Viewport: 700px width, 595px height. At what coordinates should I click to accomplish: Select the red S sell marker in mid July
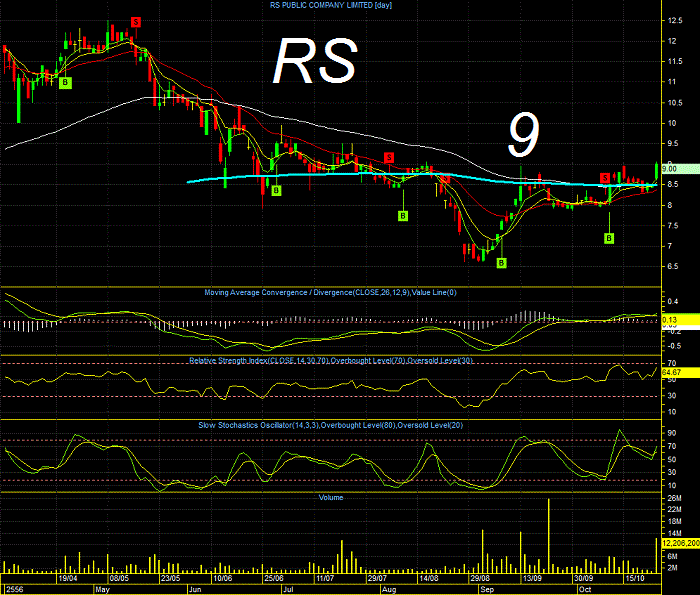[389, 158]
